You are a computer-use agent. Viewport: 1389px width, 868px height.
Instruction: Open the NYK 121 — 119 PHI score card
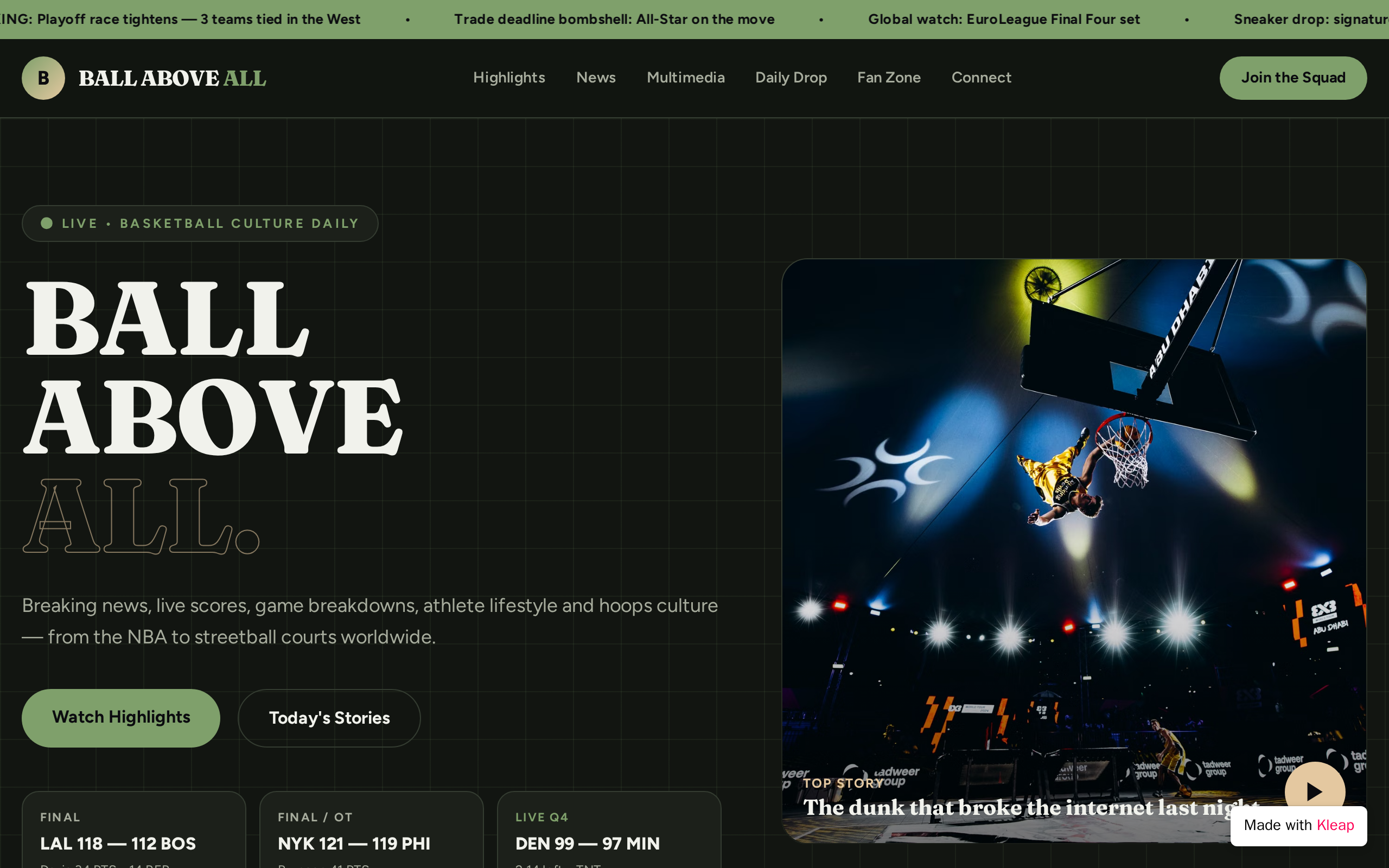coord(371,830)
